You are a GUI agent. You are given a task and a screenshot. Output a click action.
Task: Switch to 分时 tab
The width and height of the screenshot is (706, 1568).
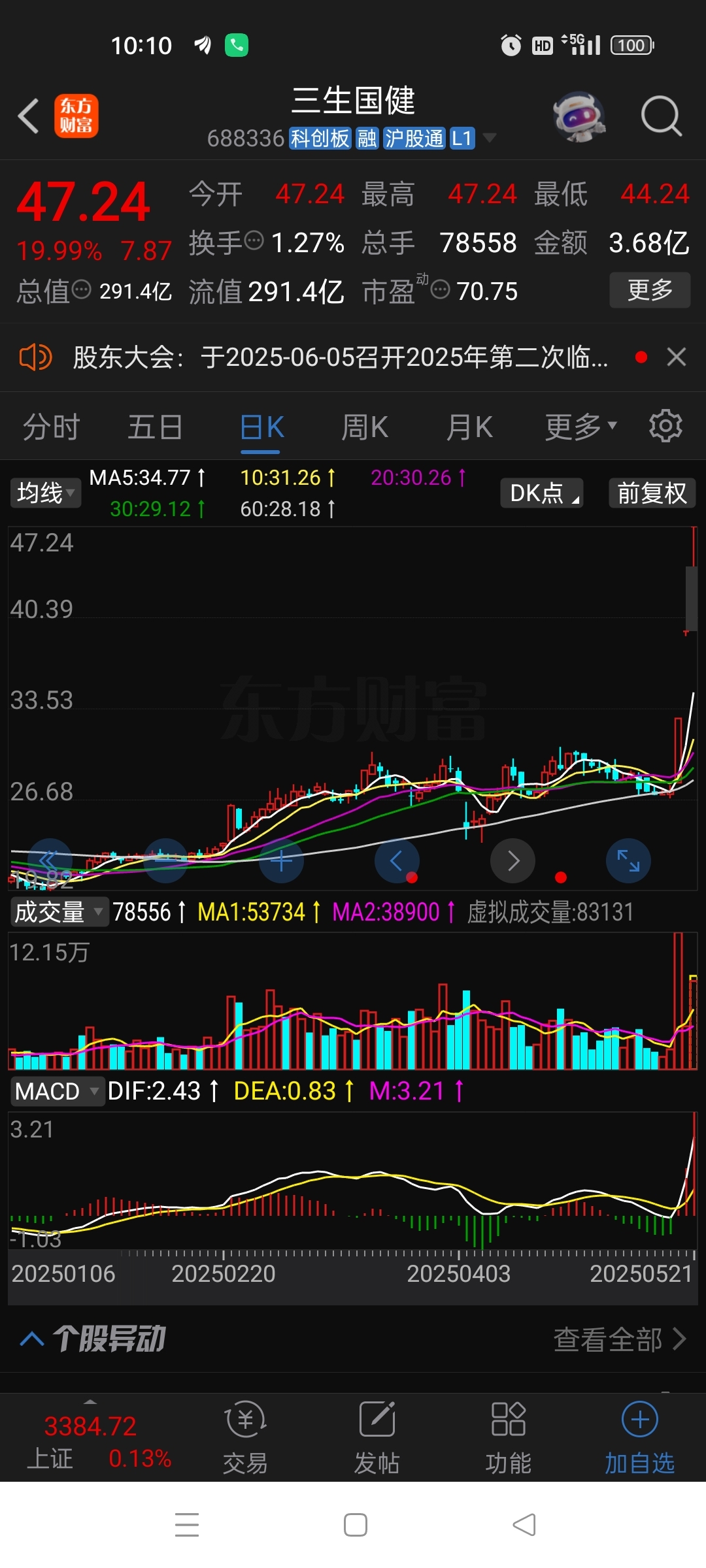click(51, 427)
